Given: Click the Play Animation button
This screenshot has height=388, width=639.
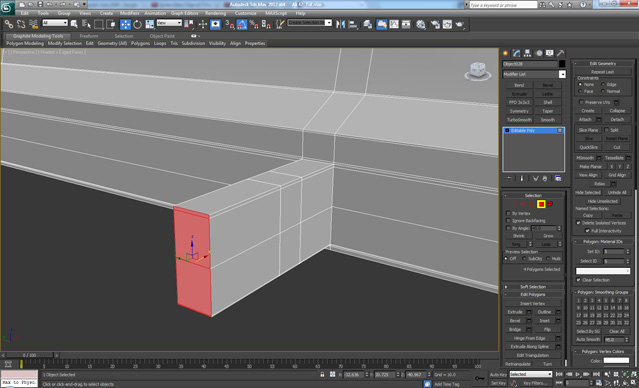Looking at the screenshot, I should tap(577, 374).
